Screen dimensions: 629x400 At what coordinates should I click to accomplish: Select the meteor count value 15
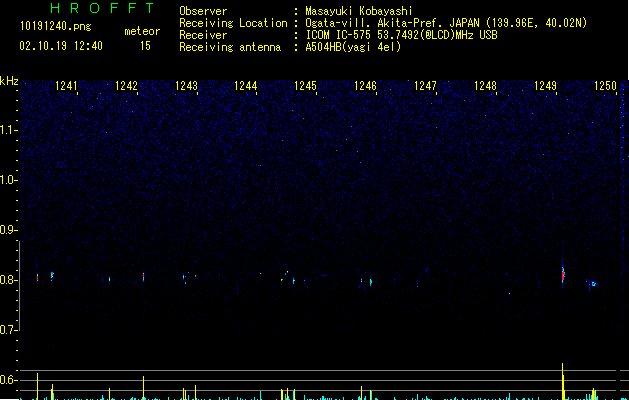pos(145,46)
